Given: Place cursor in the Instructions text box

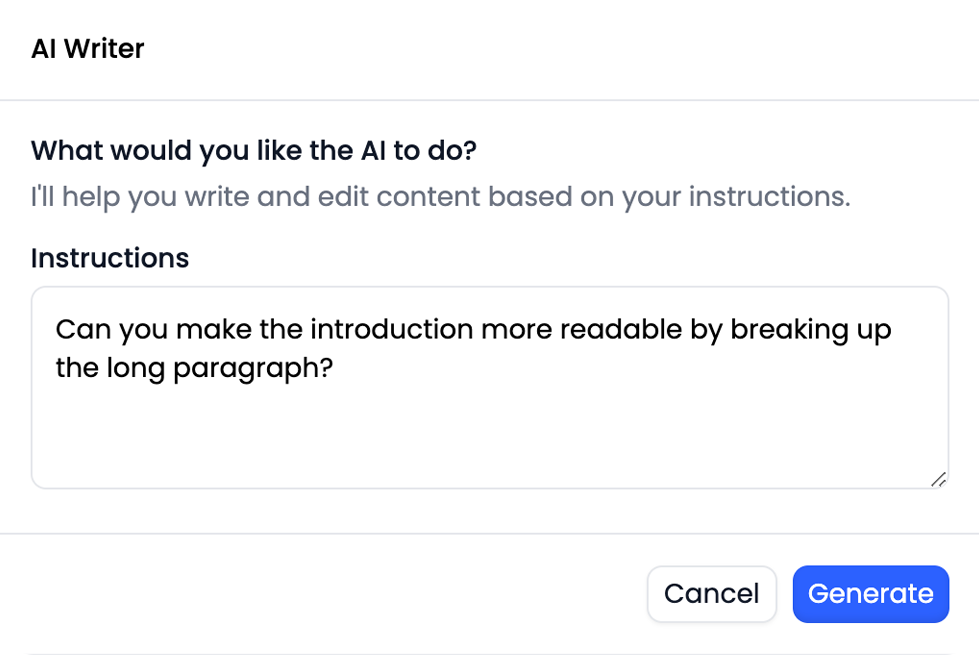Looking at the screenshot, I should [490, 420].
